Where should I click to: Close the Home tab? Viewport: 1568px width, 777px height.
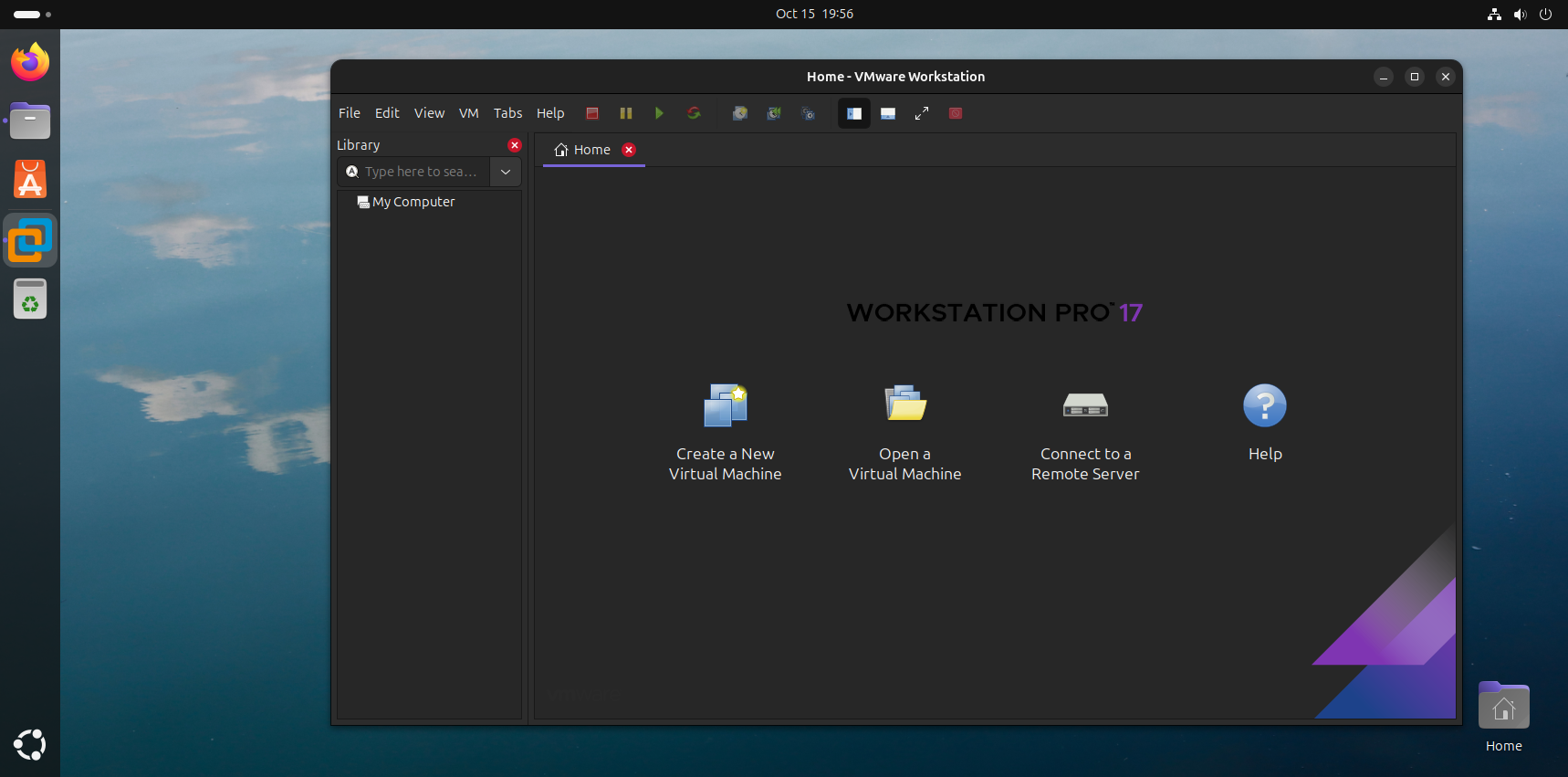629,150
